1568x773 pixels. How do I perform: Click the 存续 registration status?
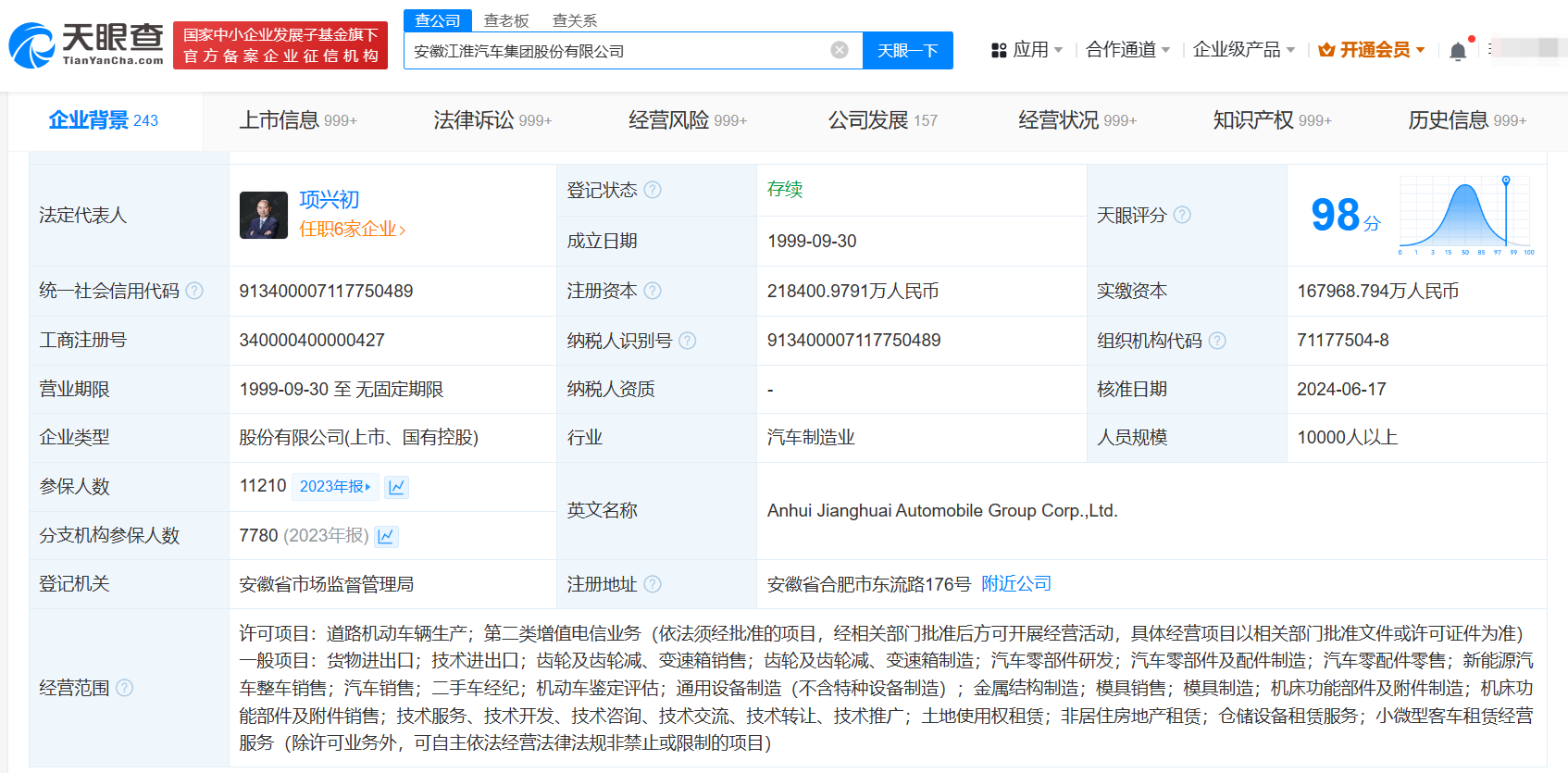[785, 189]
